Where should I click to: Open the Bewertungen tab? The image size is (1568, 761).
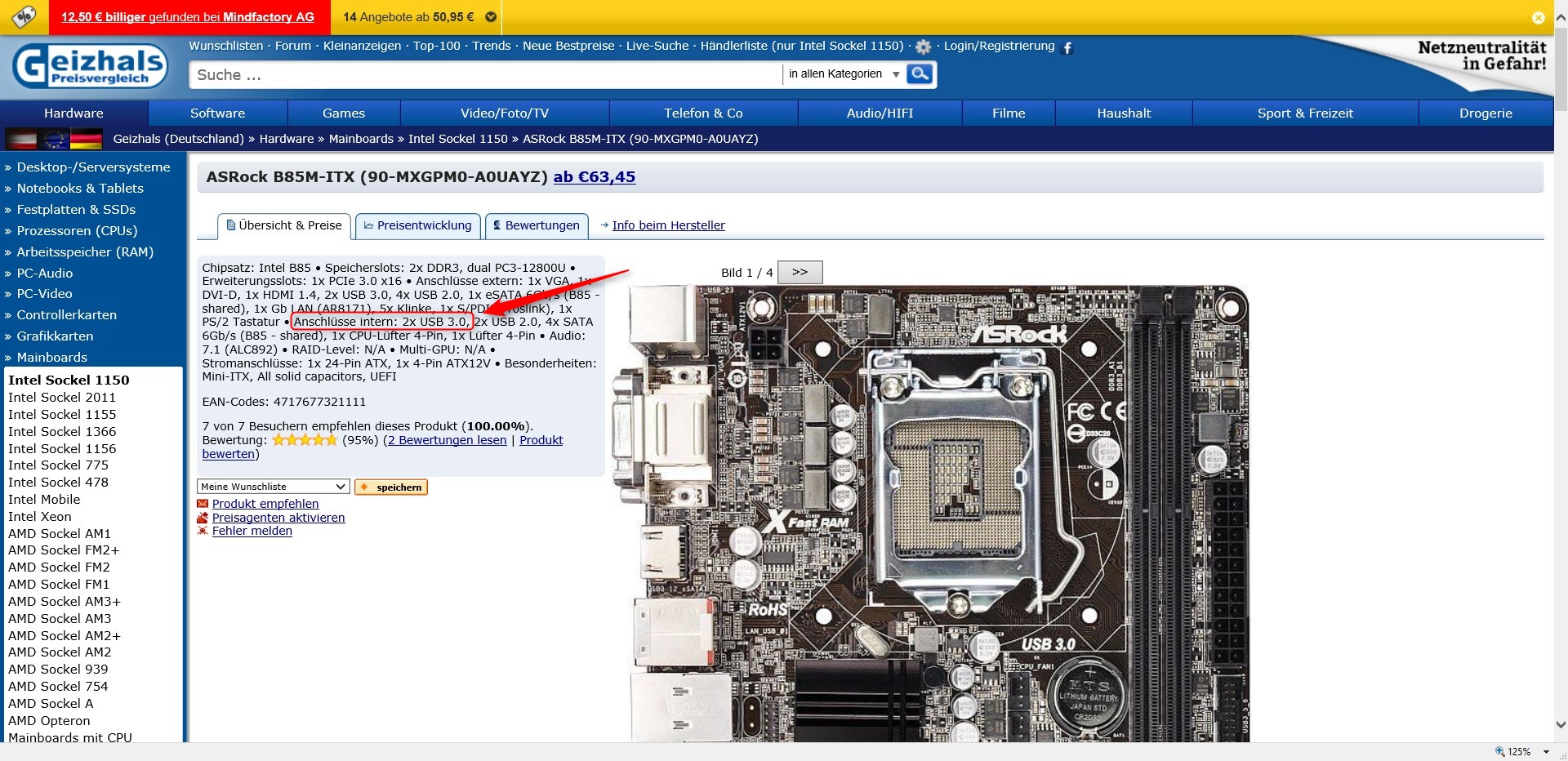(x=537, y=226)
